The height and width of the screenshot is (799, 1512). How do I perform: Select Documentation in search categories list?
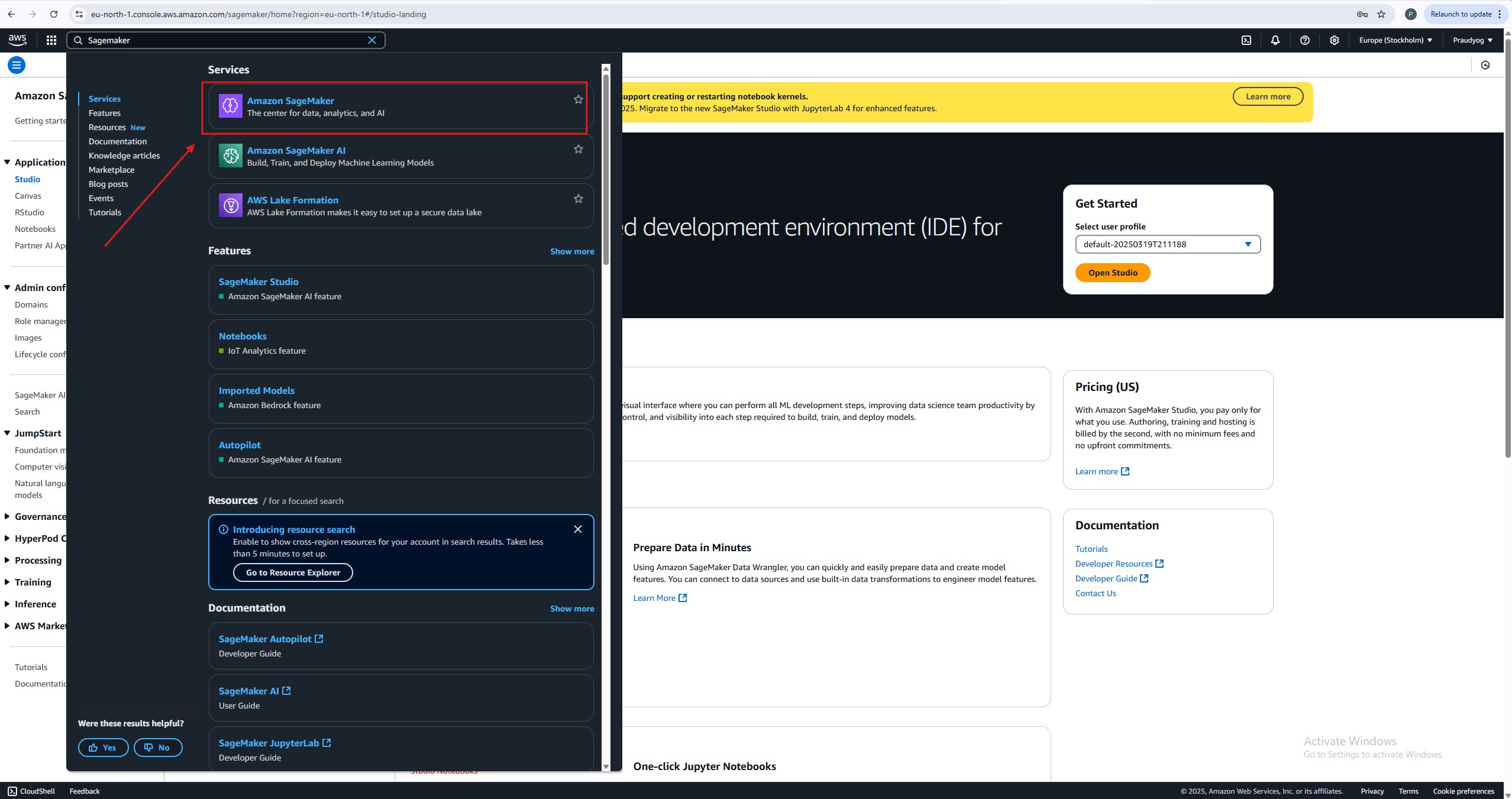(x=118, y=141)
